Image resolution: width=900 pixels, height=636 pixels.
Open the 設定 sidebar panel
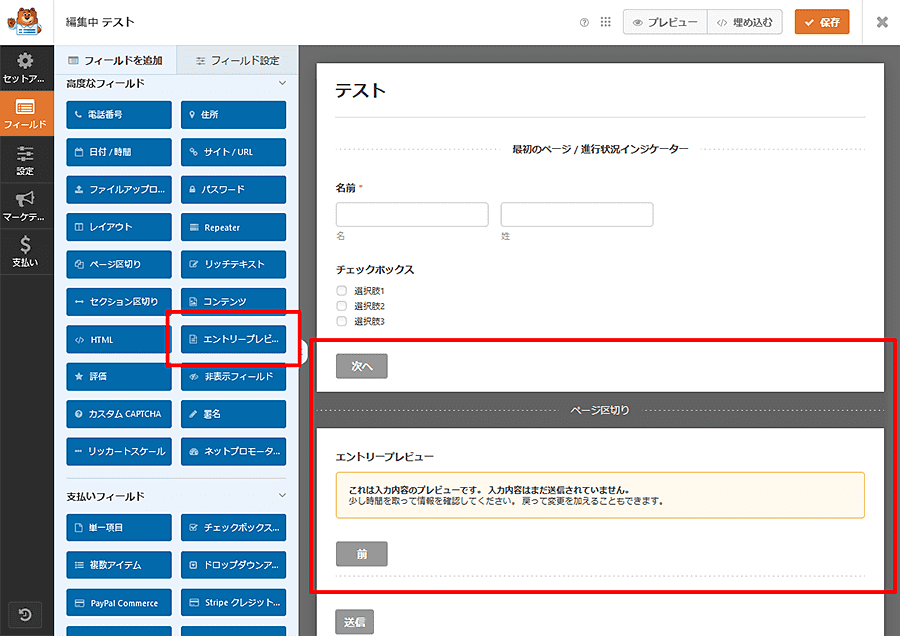26,160
